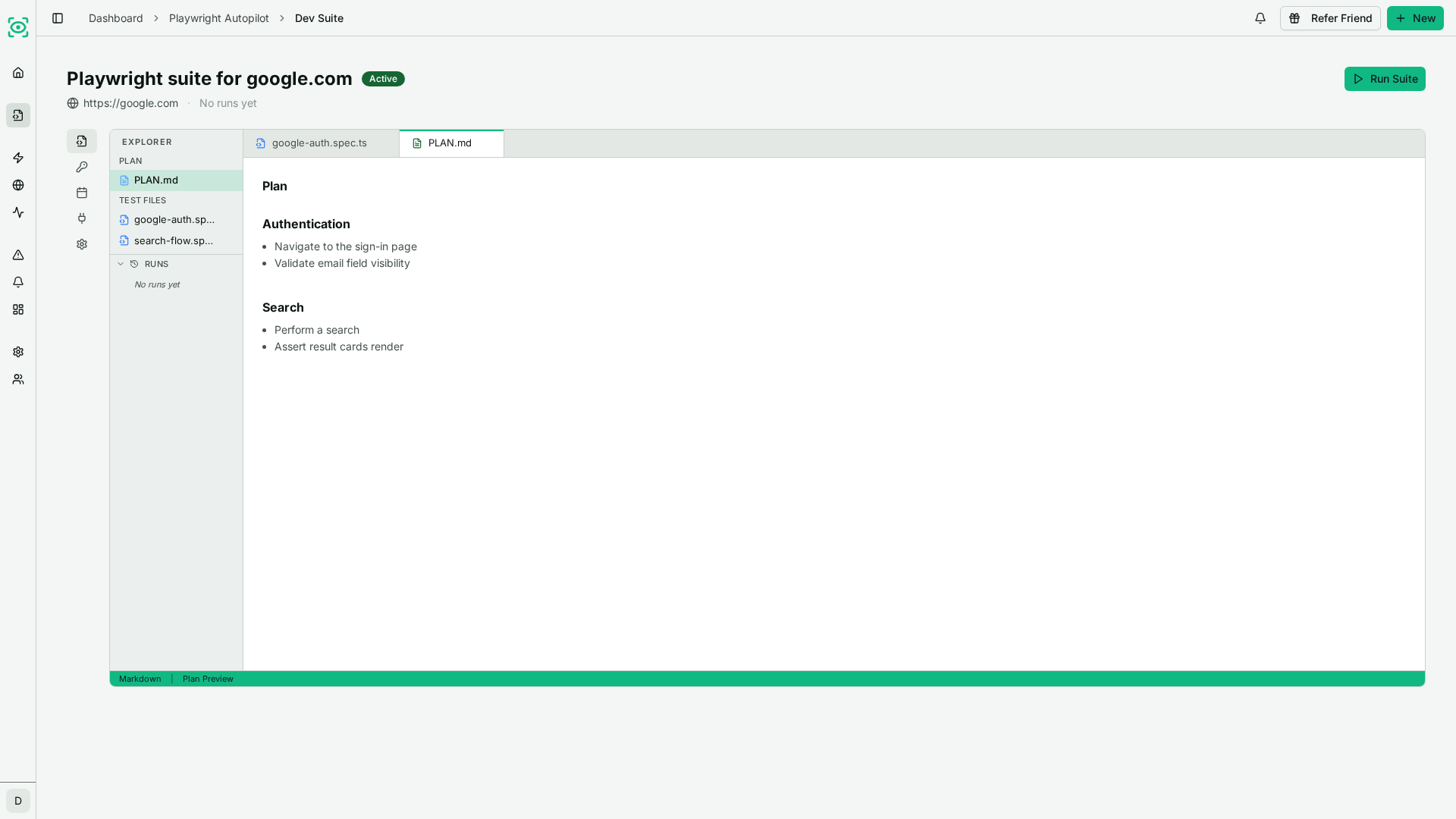The height and width of the screenshot is (819, 1456).
Task: Toggle the sidebar panel button
Action: 58,18
